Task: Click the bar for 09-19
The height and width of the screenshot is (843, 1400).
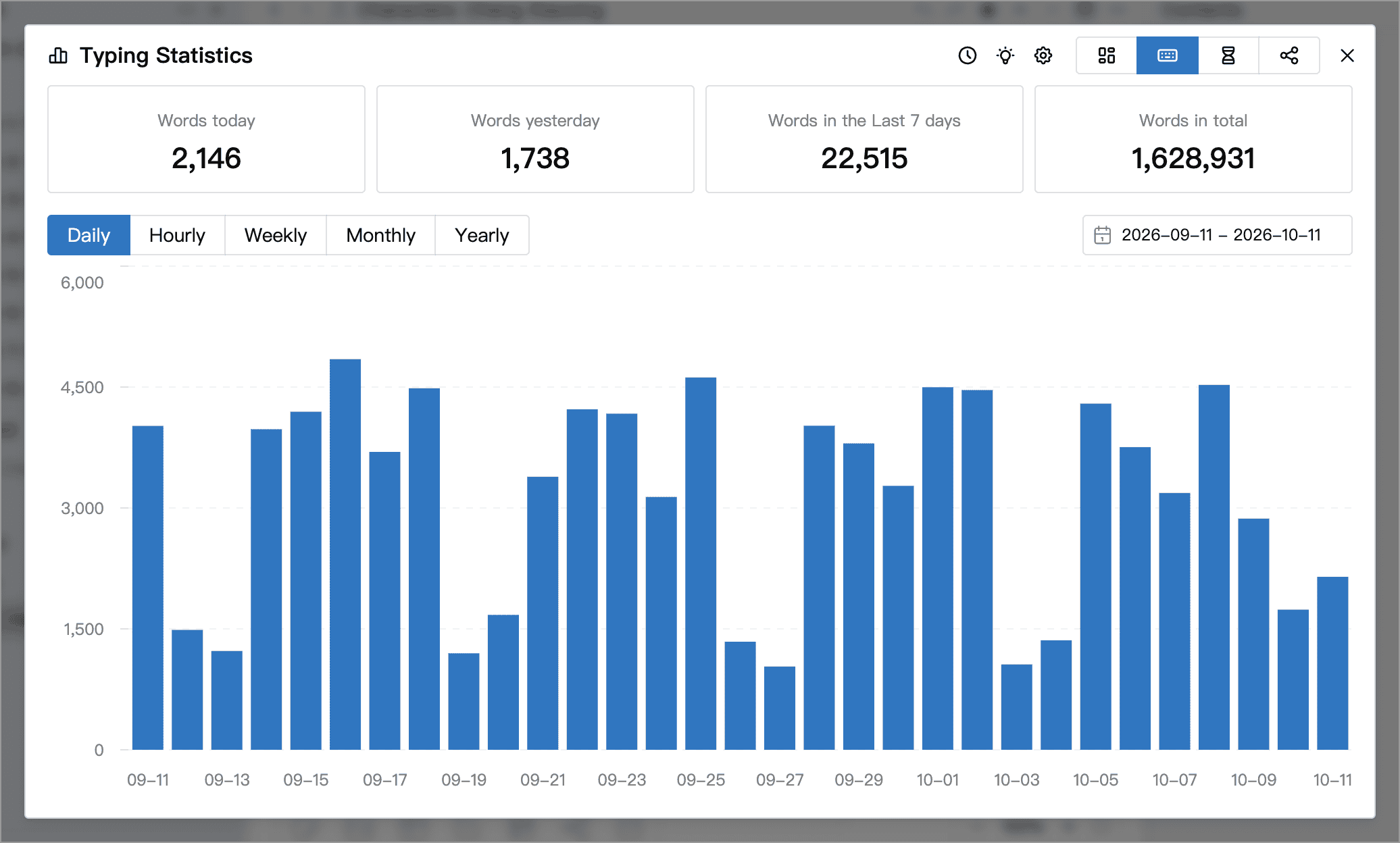Action: (x=464, y=701)
